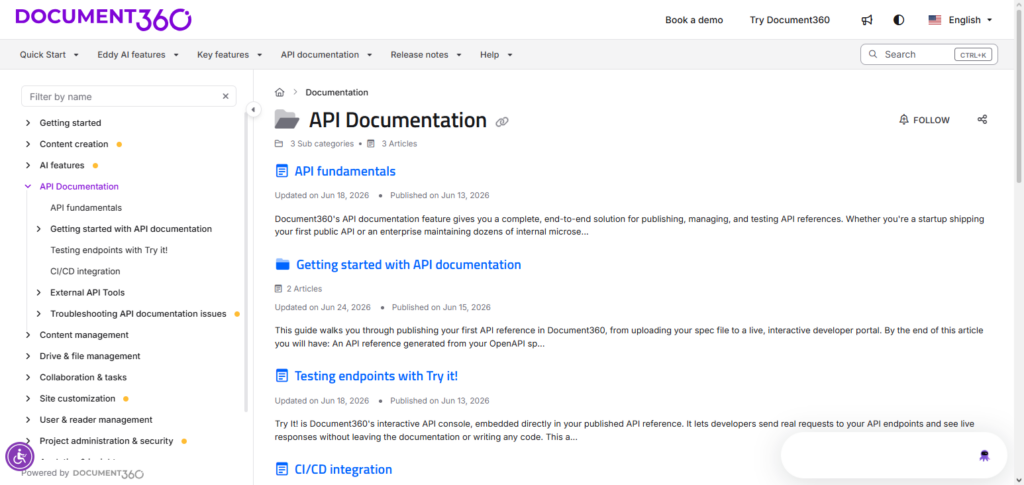Open the Key features menu

tap(230, 55)
